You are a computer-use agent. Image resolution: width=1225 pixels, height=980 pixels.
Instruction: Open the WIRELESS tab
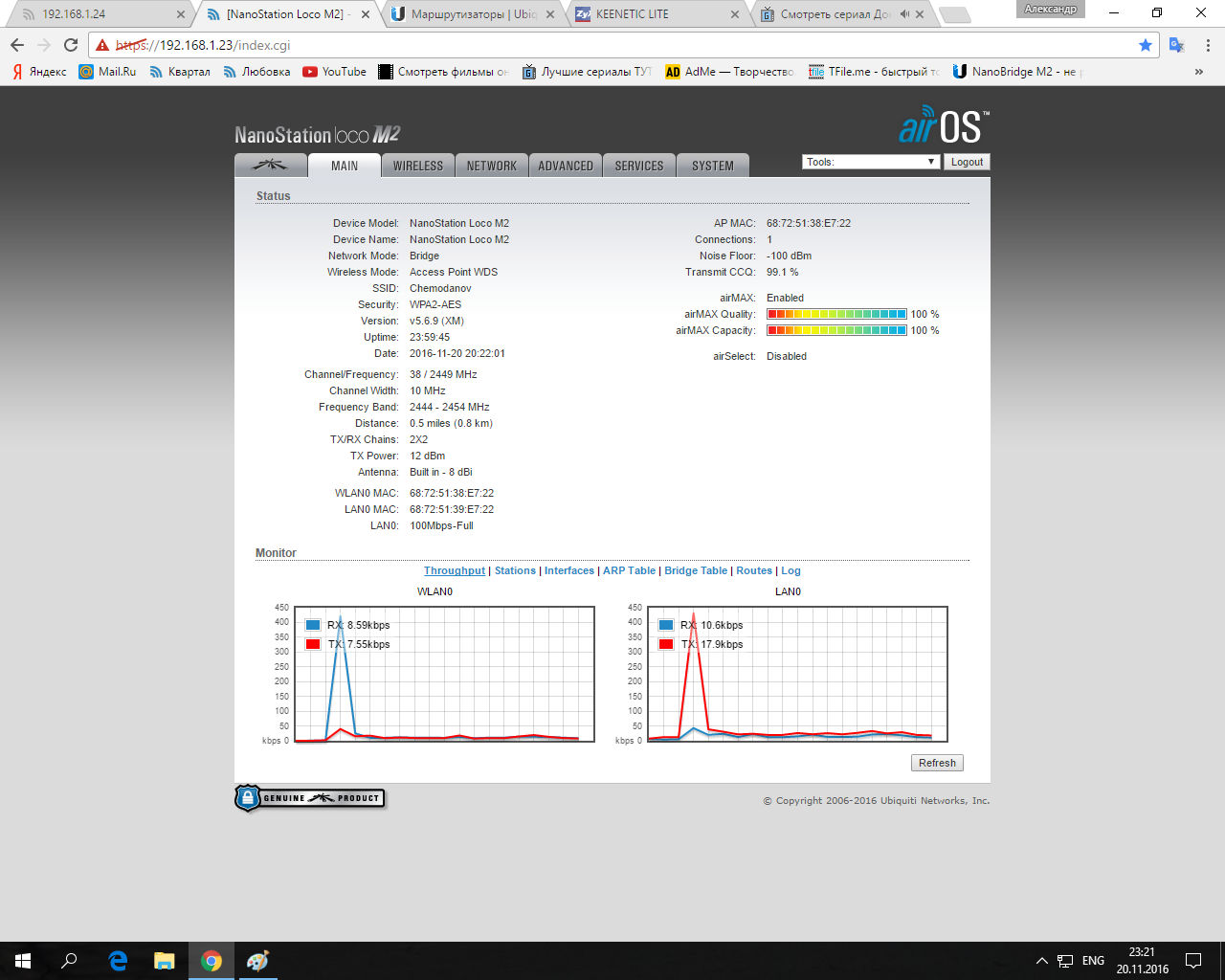[x=418, y=166]
